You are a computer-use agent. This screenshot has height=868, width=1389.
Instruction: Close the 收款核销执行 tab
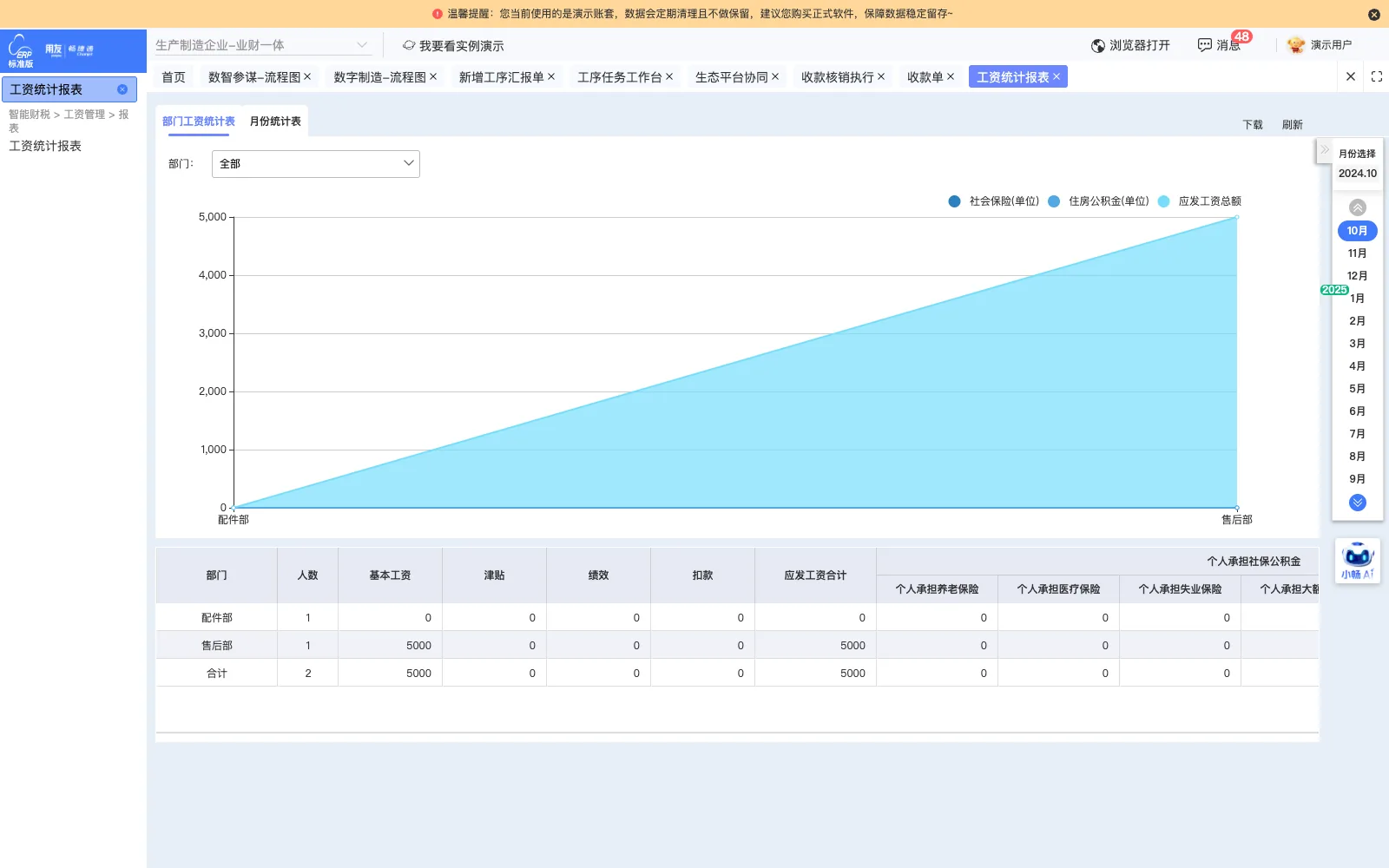881,76
